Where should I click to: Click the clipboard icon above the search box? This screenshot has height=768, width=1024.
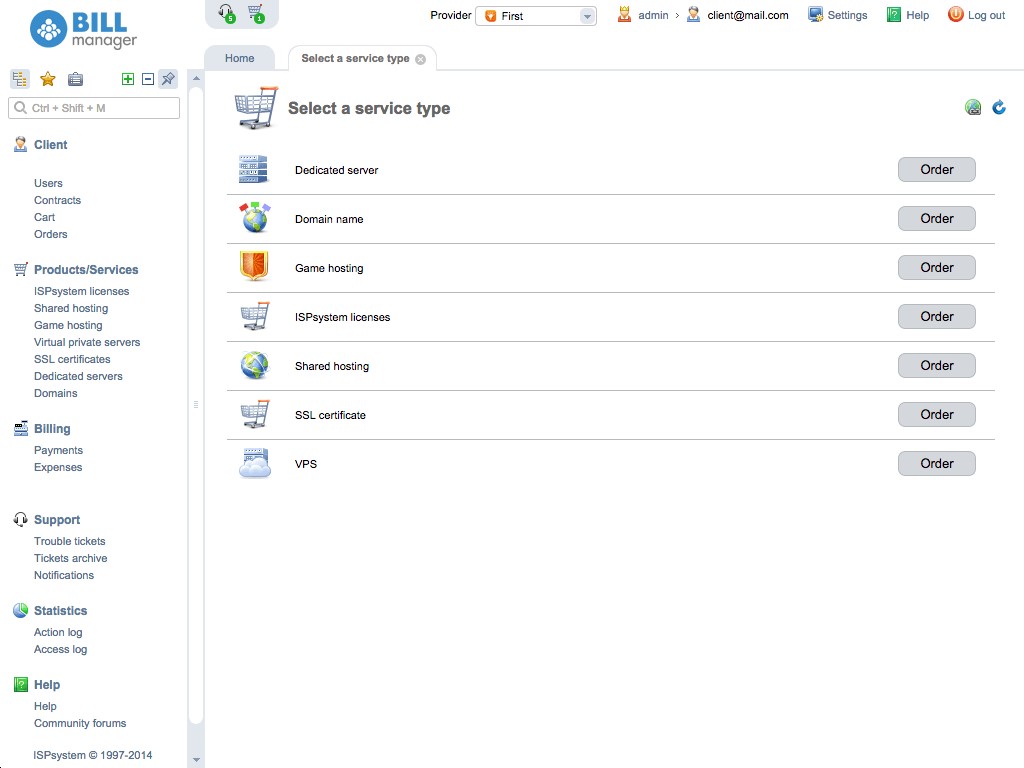click(75, 79)
